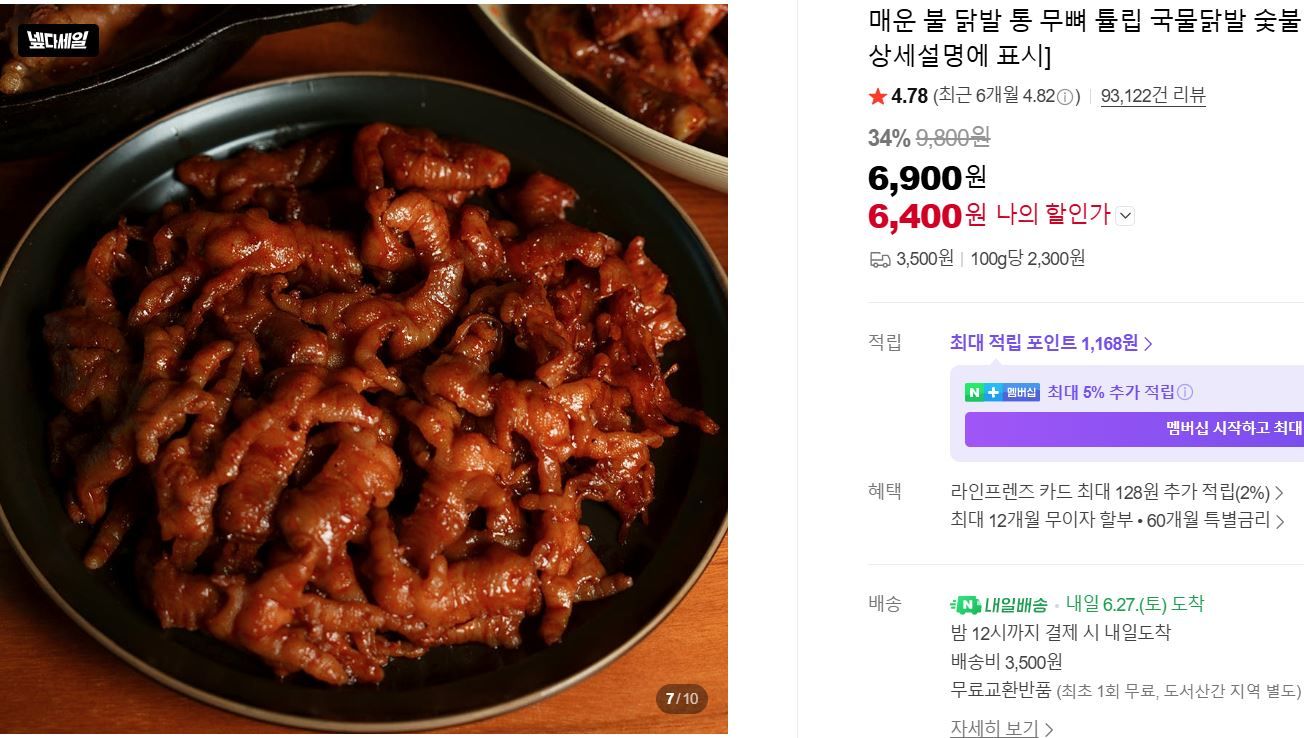Open the 93,122건 리뷰 link
The height and width of the screenshot is (738, 1304).
1153,96
